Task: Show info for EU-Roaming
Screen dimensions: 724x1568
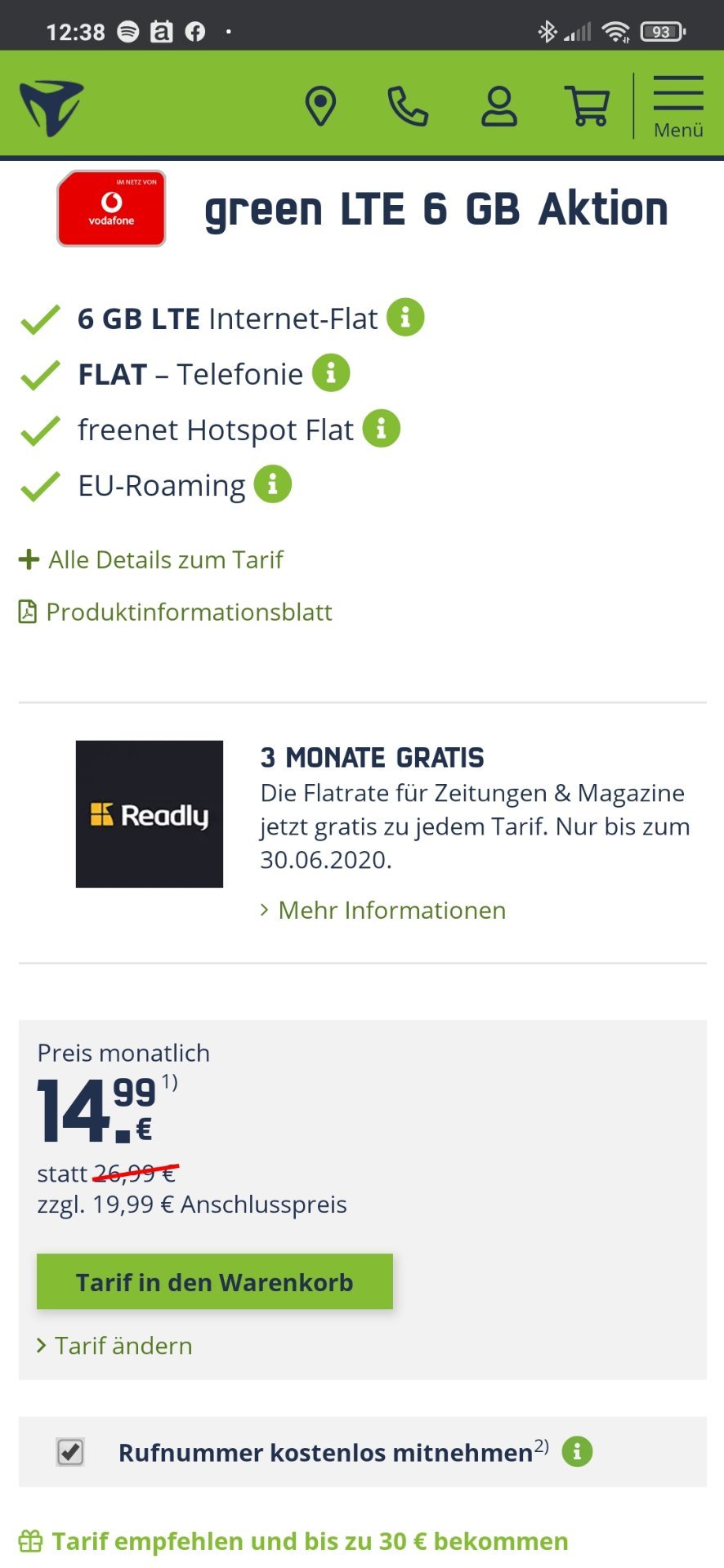Action: coord(273,484)
